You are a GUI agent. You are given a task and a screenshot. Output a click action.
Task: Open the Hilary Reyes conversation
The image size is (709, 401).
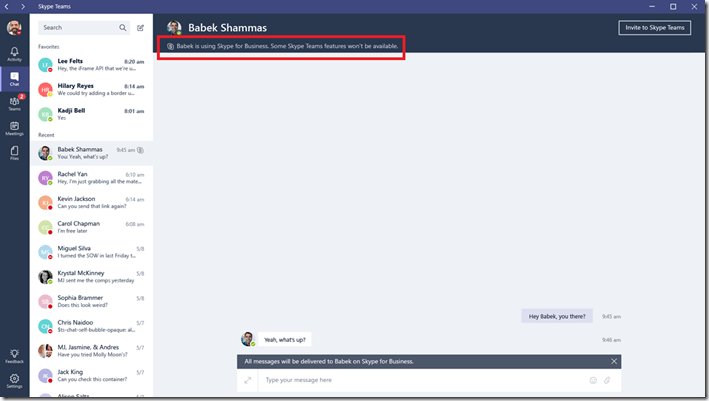(x=91, y=90)
